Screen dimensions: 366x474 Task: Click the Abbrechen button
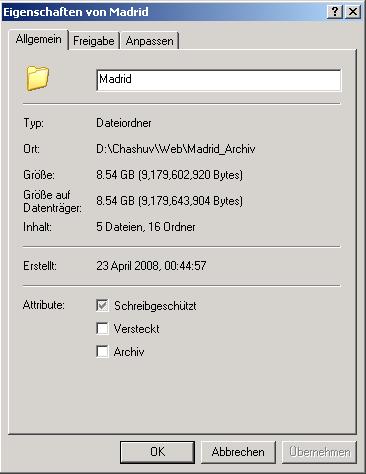pos(238,452)
